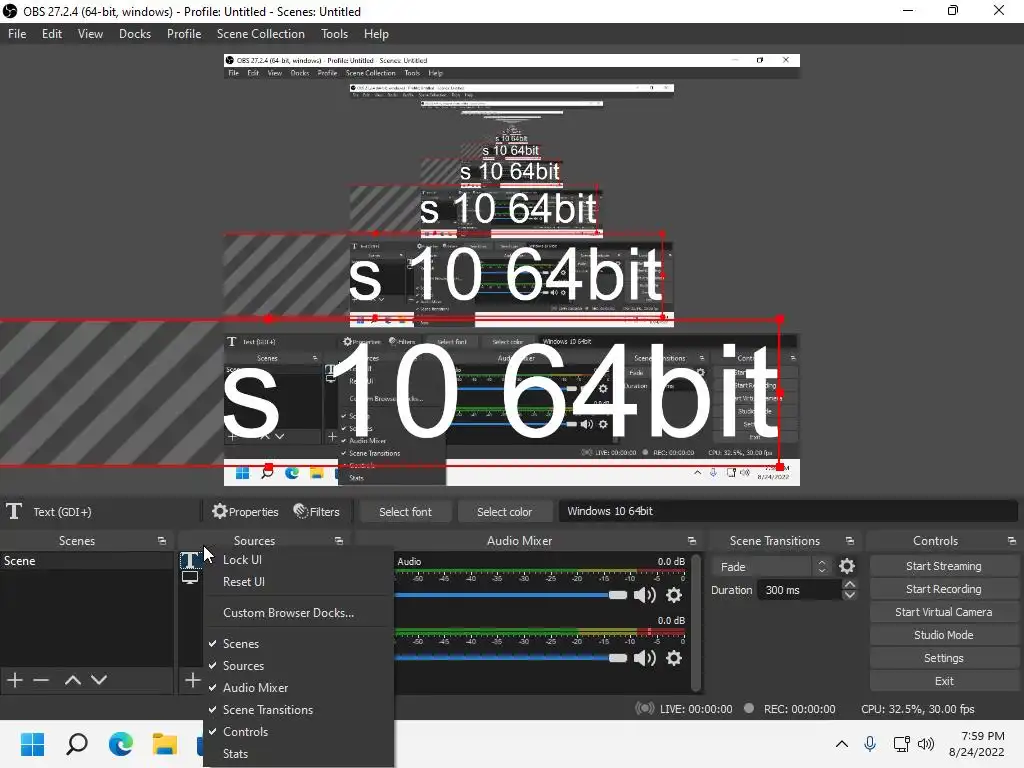Mute the Audio channel speaker icon
Screen dimensions: 1024x768
click(x=645, y=595)
